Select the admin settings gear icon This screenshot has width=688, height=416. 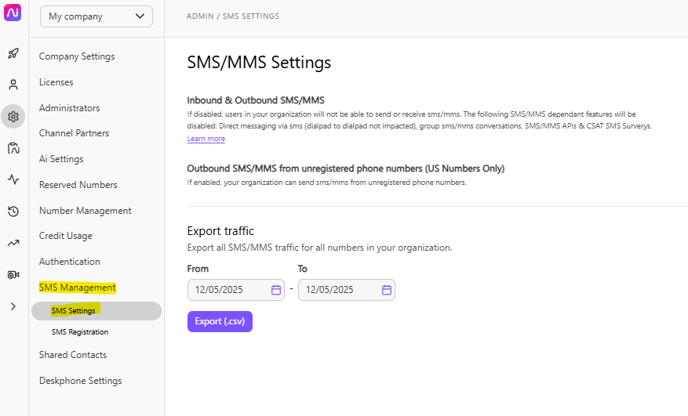pos(13,116)
